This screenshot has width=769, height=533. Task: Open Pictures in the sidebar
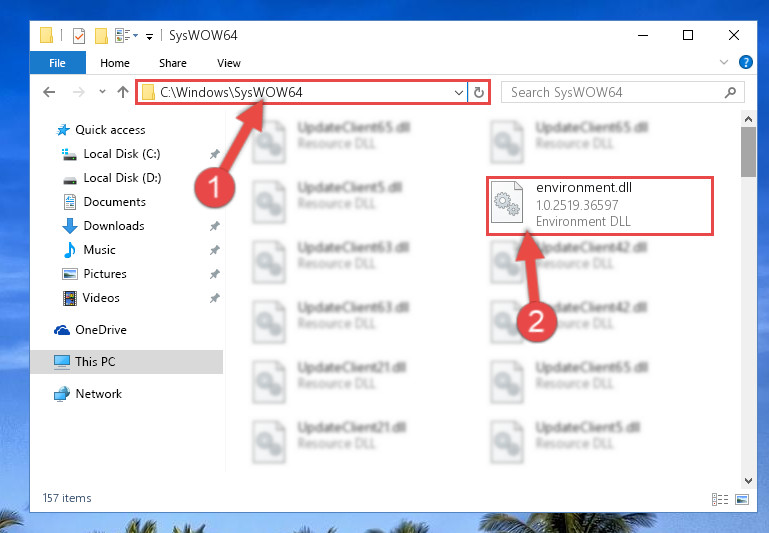point(105,274)
